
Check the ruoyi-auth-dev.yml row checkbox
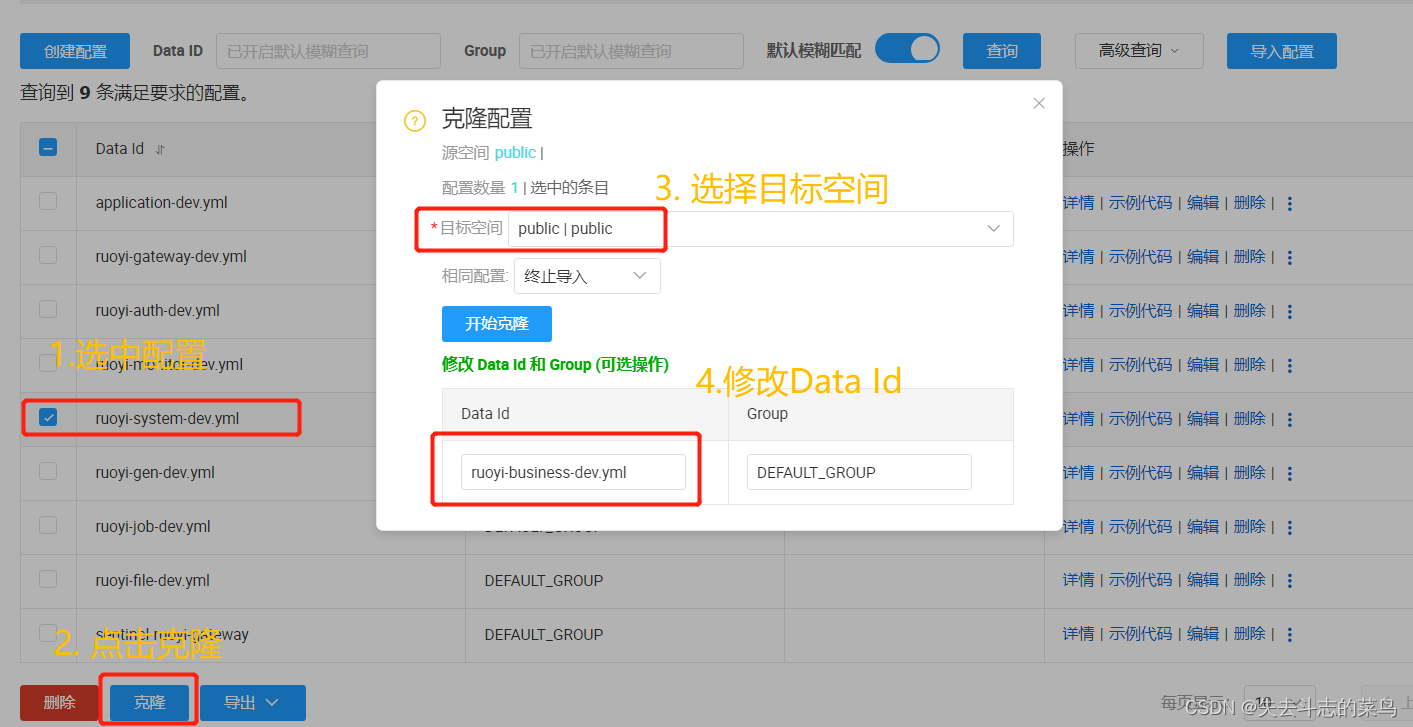[x=48, y=310]
